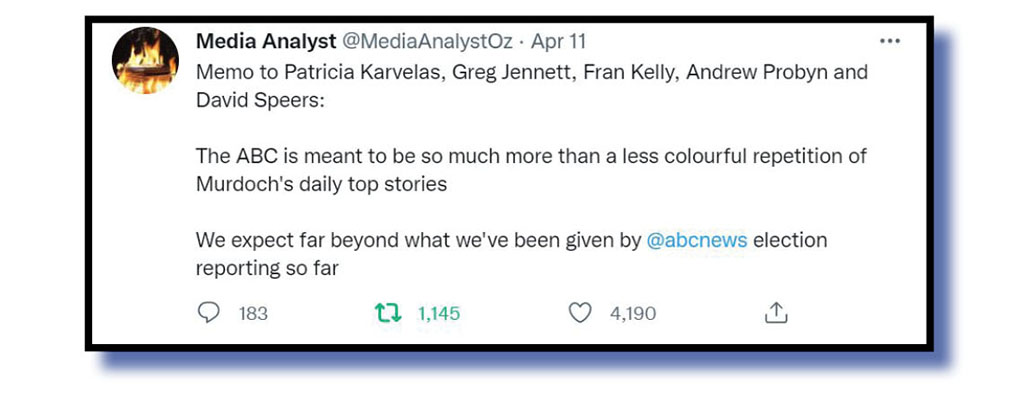Open the flame profile avatar
This screenshot has height=405, width=1020.
(x=145, y=61)
